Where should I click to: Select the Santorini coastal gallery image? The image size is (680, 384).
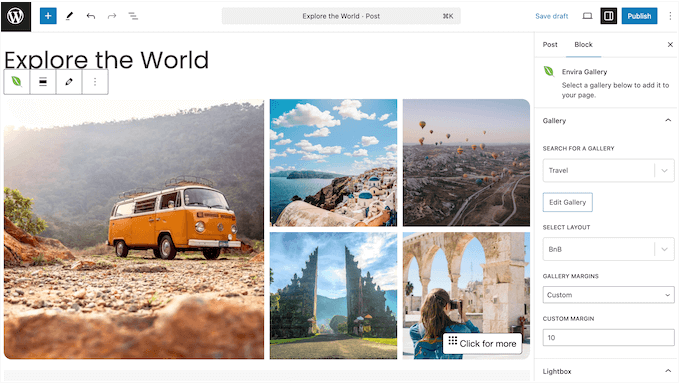click(x=333, y=163)
